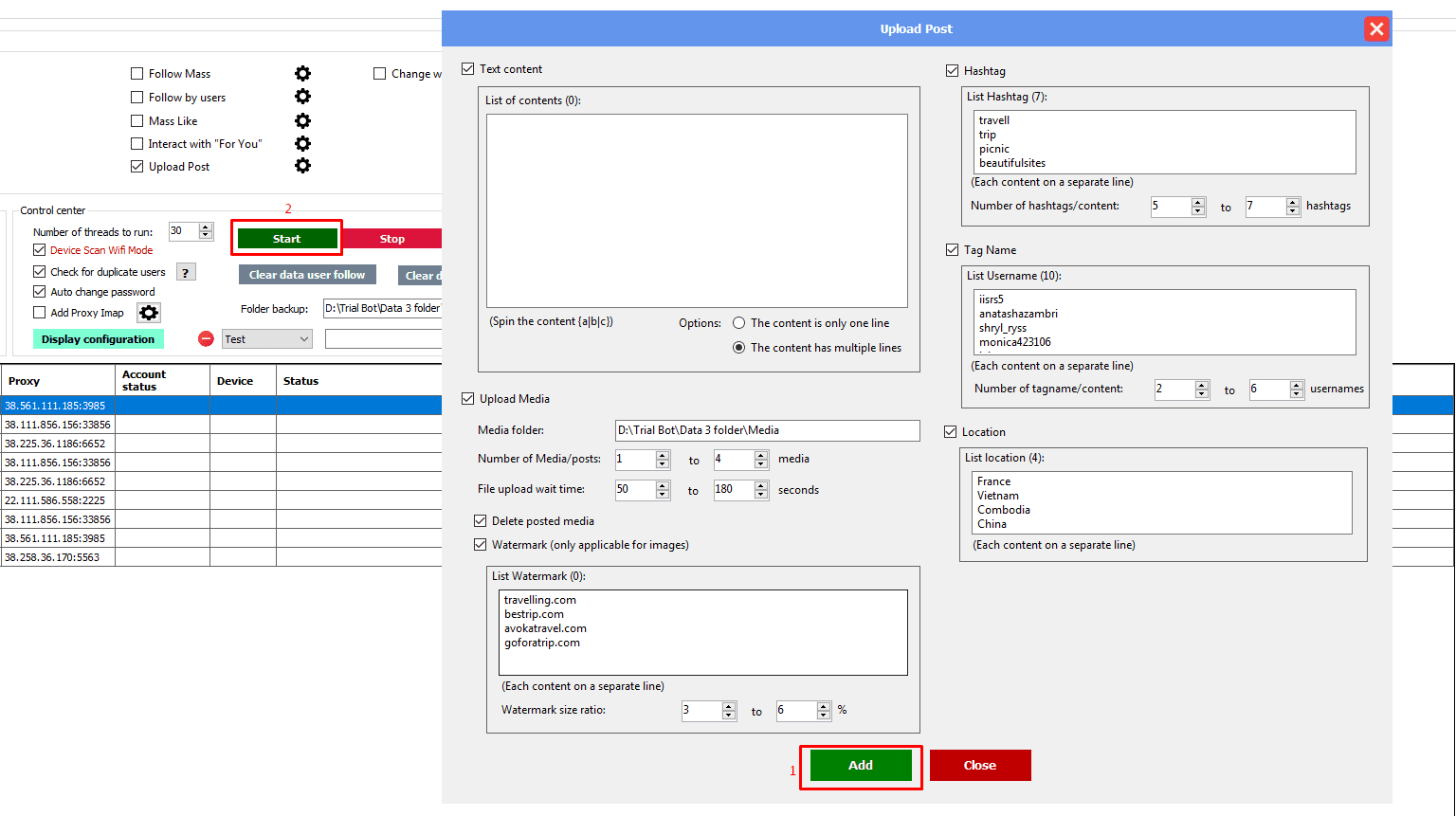Click the question mark help button

pos(186,272)
